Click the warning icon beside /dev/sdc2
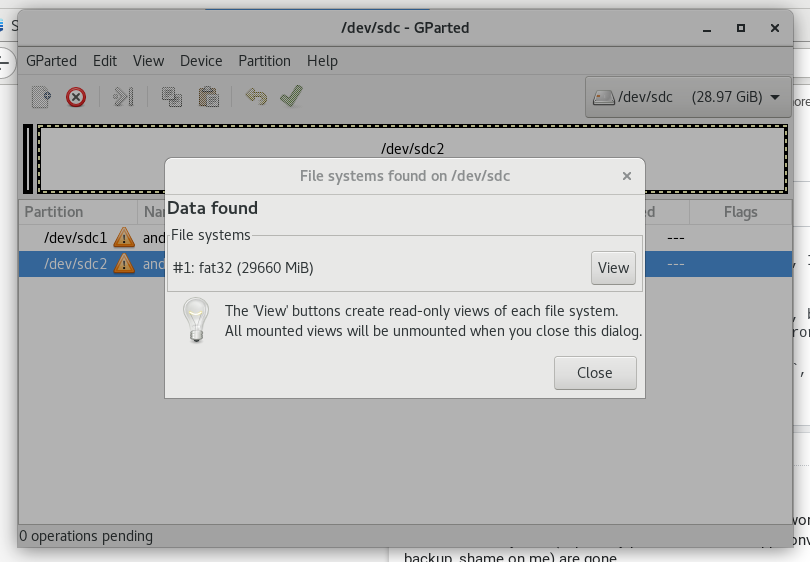 [124, 263]
